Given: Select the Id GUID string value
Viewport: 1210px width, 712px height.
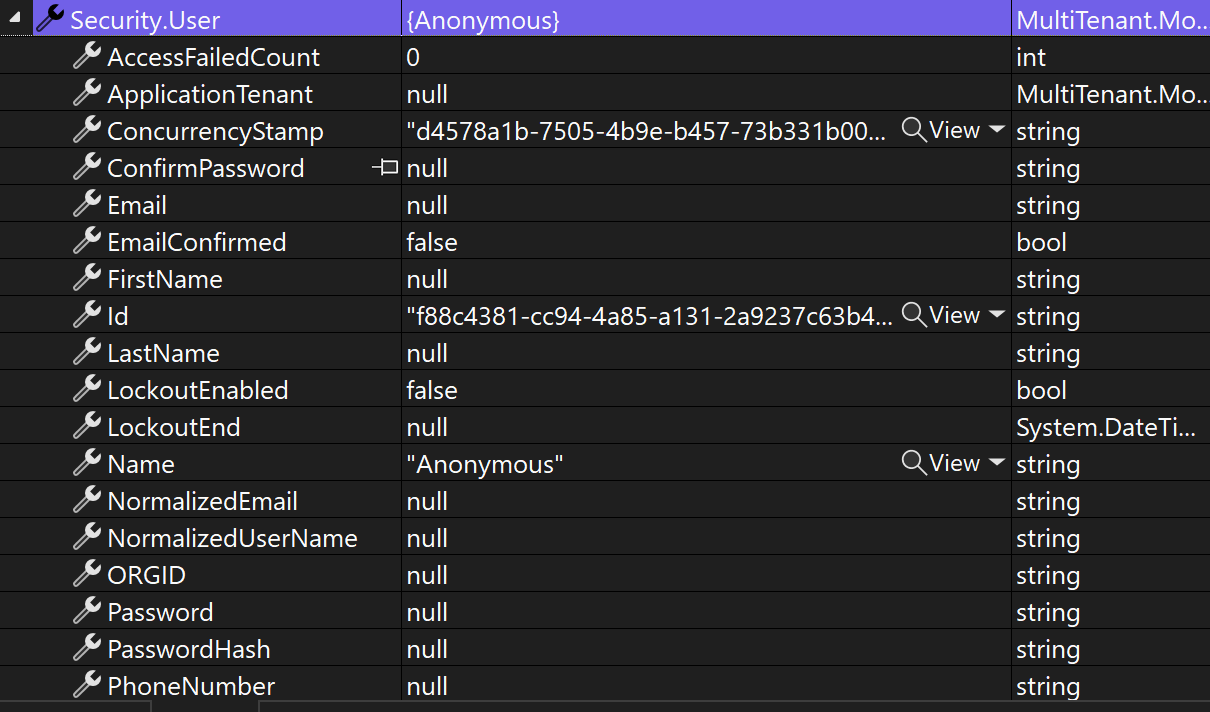Looking at the screenshot, I should (649, 316).
